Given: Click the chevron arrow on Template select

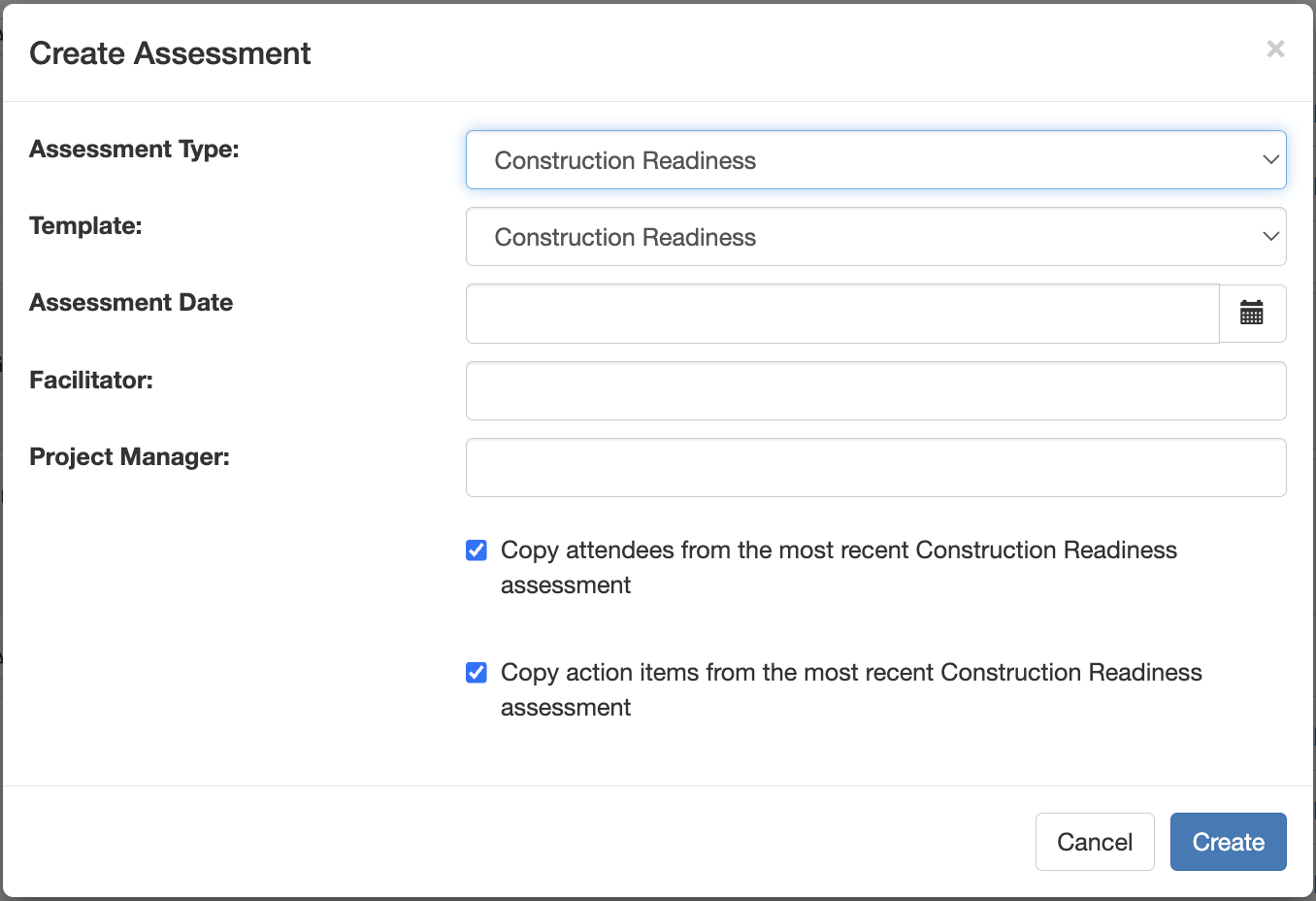Looking at the screenshot, I should pyautogui.click(x=1269, y=237).
